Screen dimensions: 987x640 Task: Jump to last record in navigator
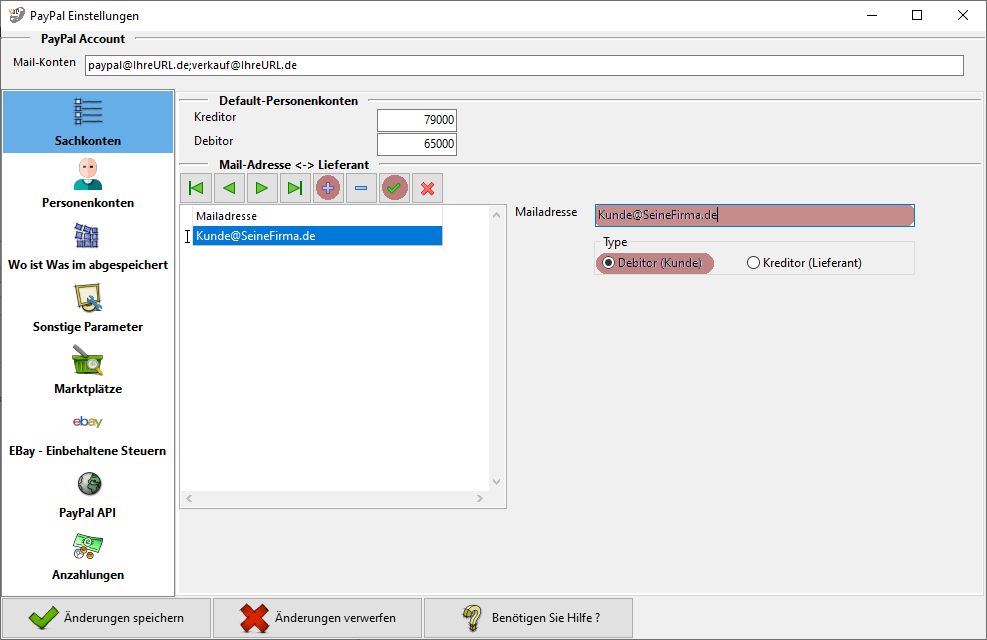(295, 188)
